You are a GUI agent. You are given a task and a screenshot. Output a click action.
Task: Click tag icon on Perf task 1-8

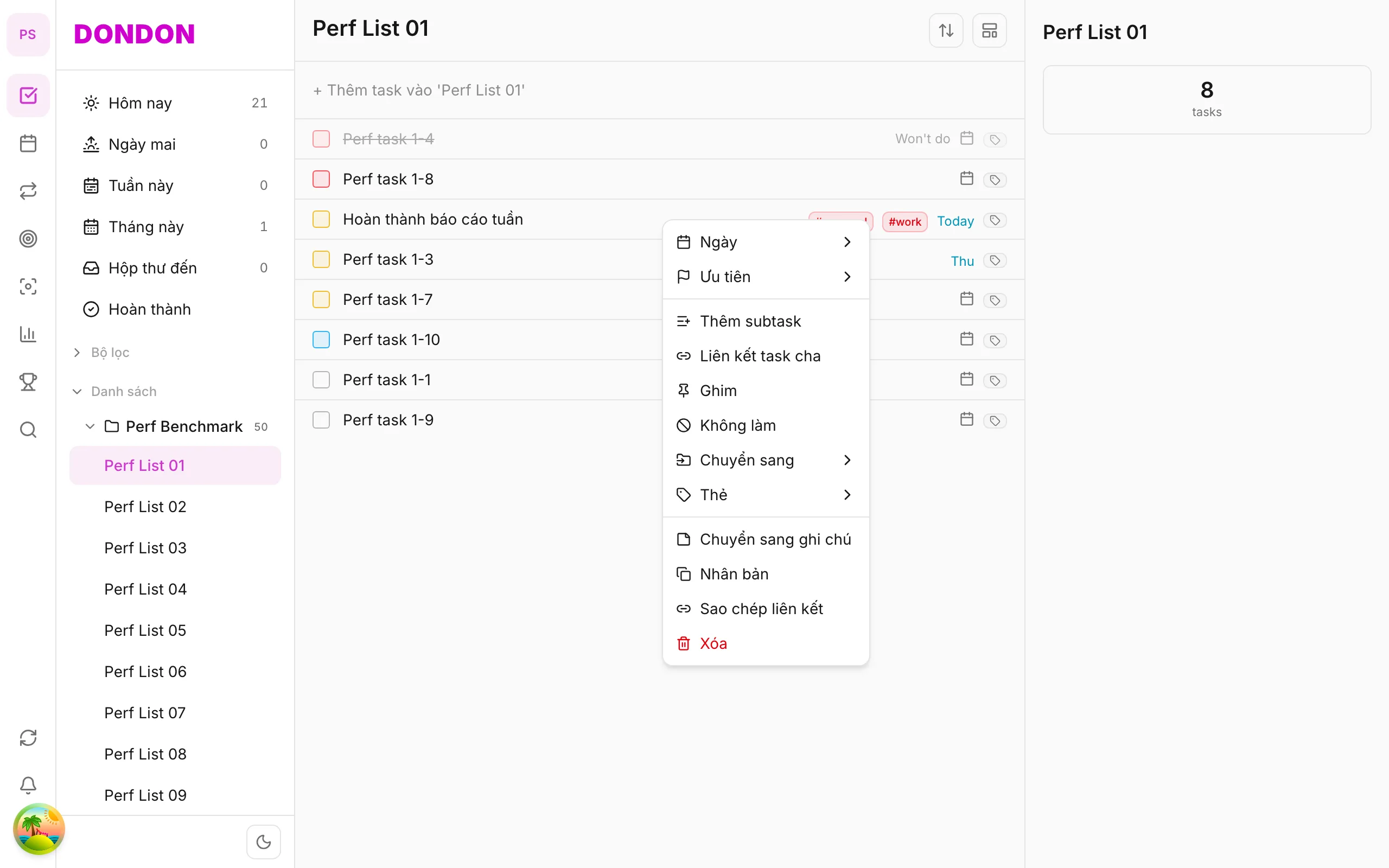point(995,180)
